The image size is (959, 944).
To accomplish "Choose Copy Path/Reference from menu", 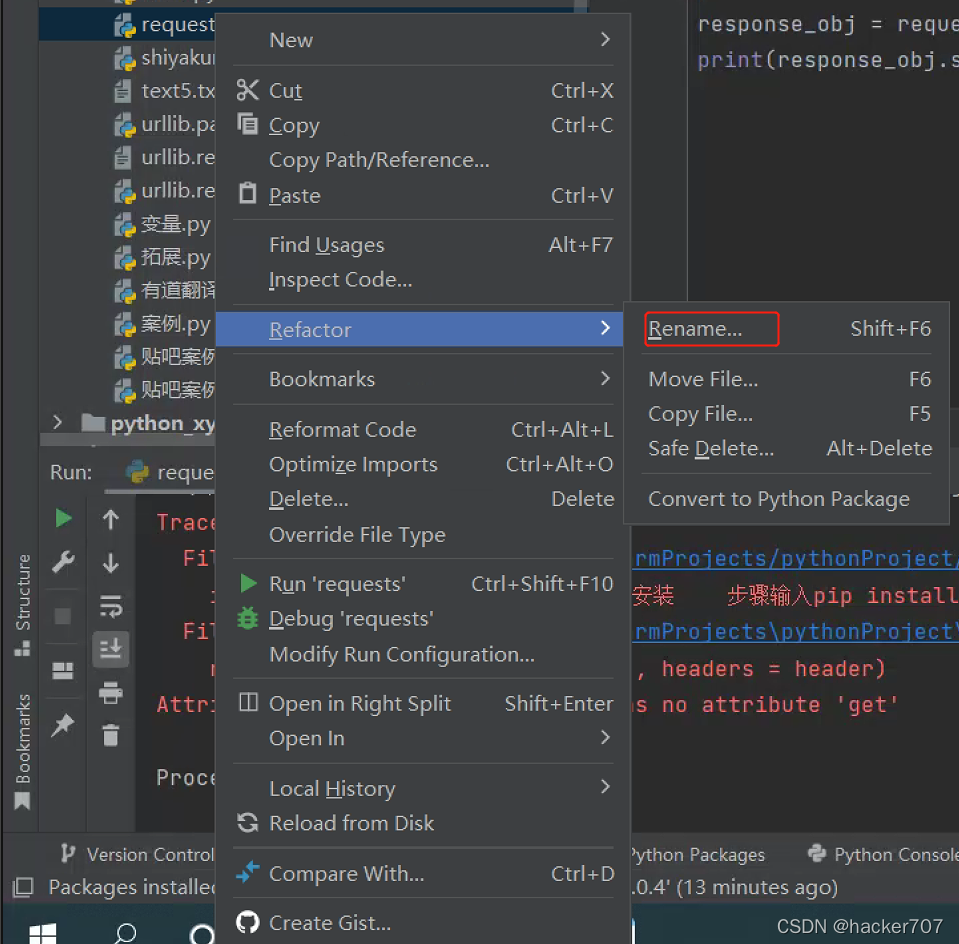I will pyautogui.click(x=423, y=160).
